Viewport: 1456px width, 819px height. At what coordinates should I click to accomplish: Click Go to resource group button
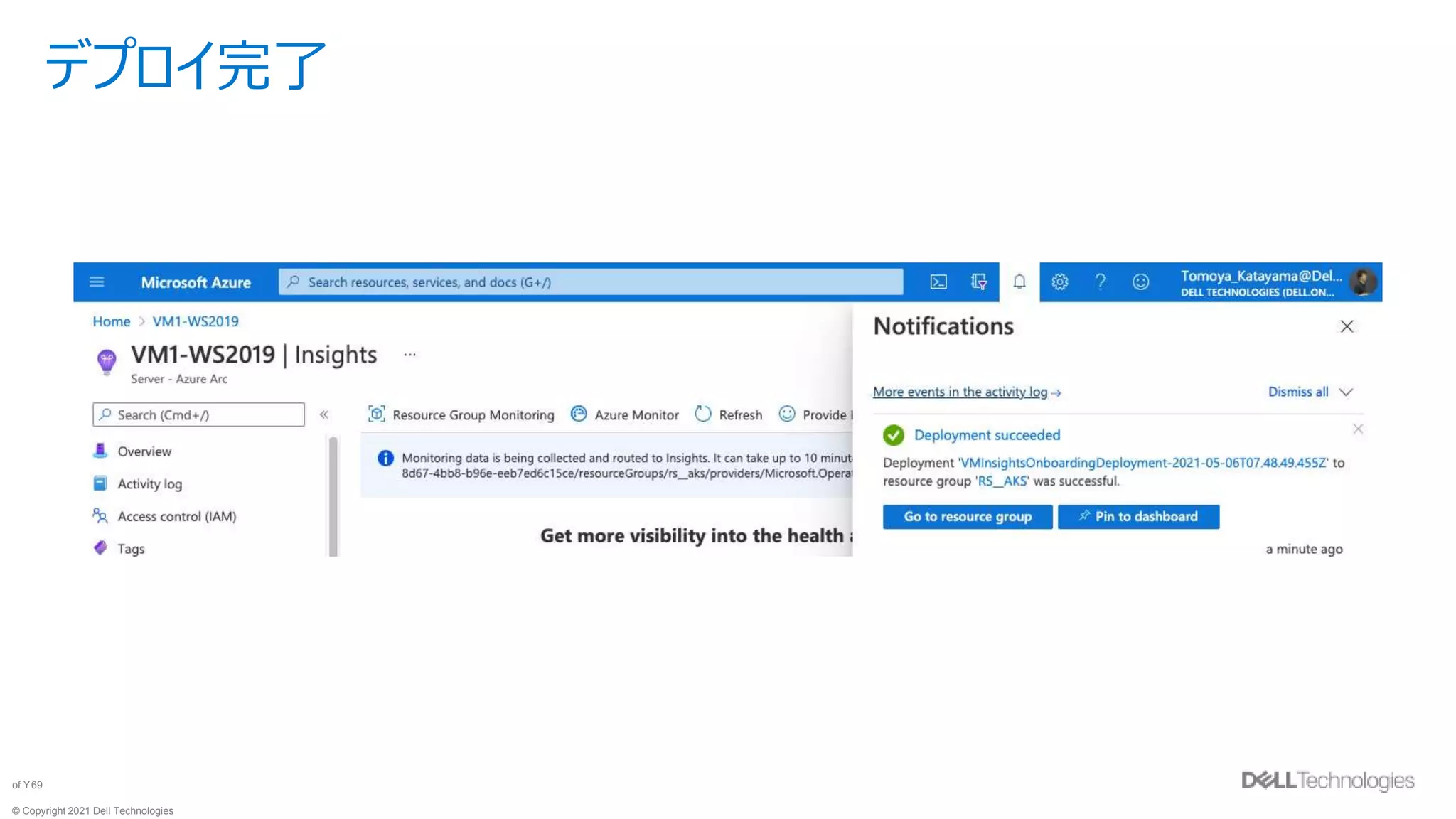click(x=967, y=517)
